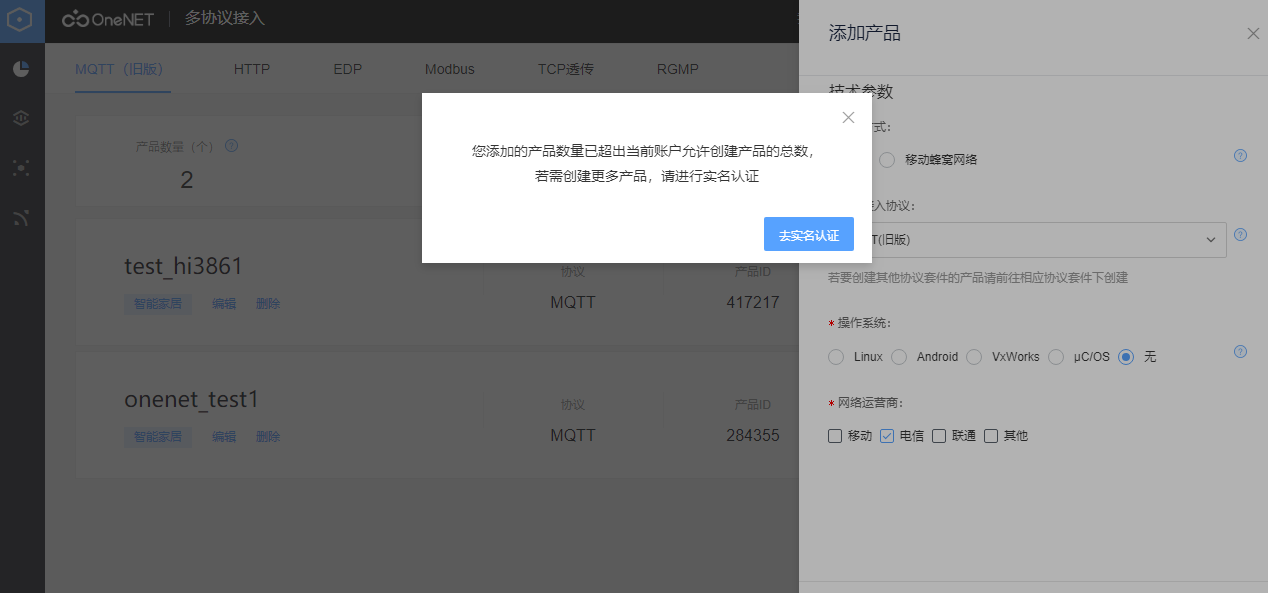Click 编辑 link under test_hi3861
Viewport: 1268px width, 593px height.
click(223, 303)
